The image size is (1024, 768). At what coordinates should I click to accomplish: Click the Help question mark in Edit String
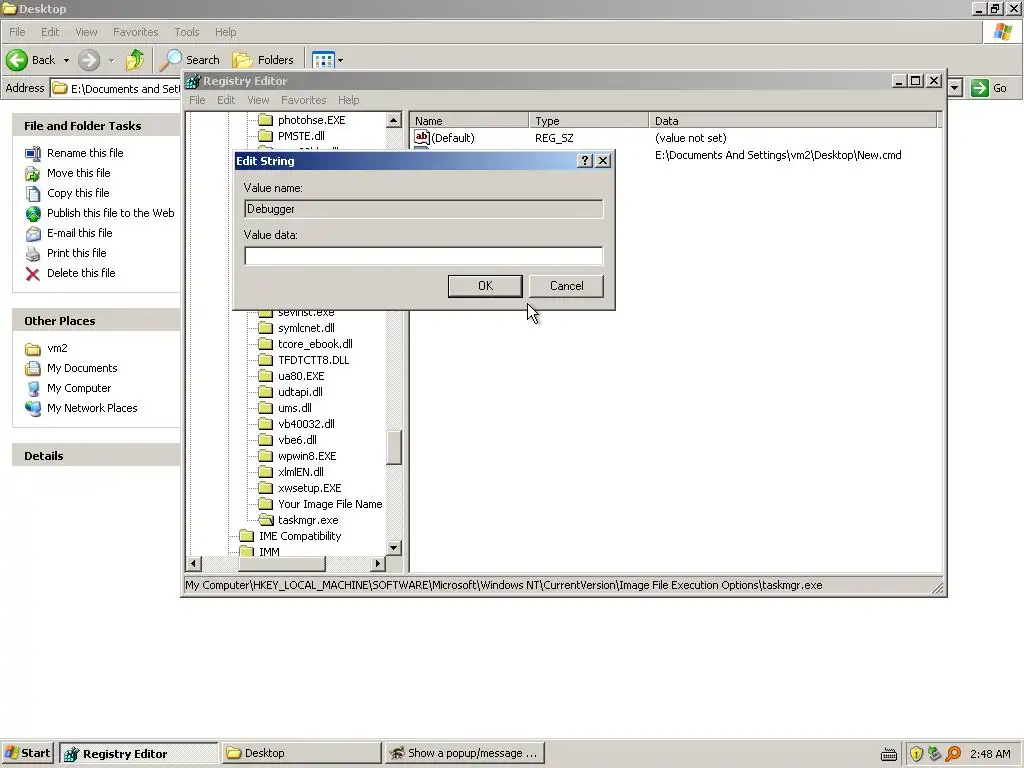584,161
